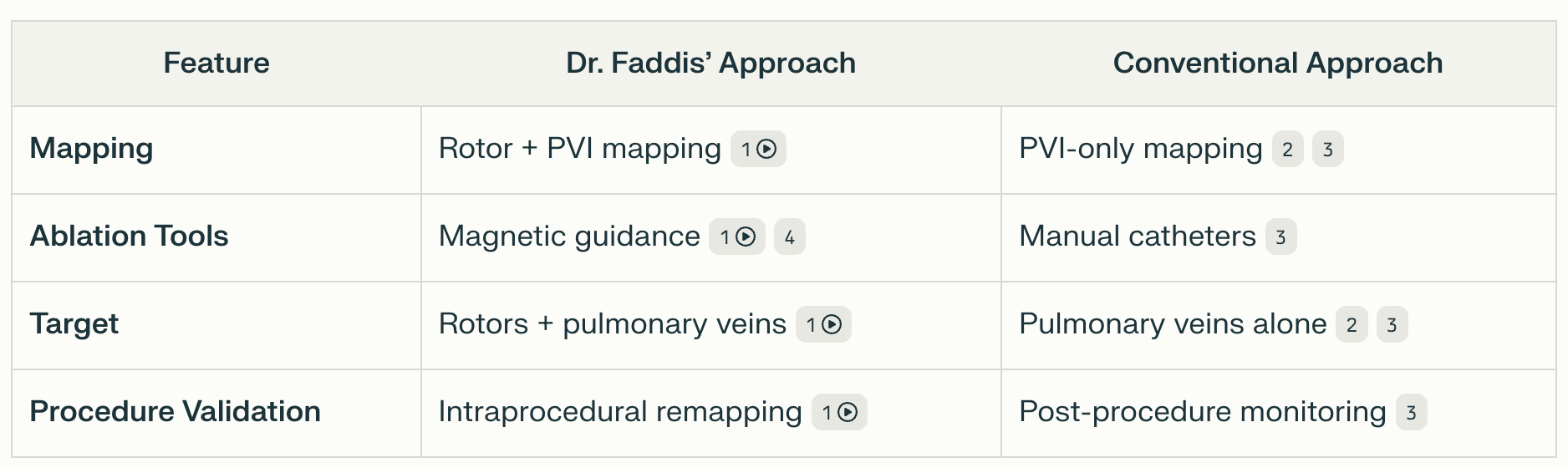1568x468 pixels.
Task: Open citation 3 next to Post-procedure monitoring
Action: 1411,413
